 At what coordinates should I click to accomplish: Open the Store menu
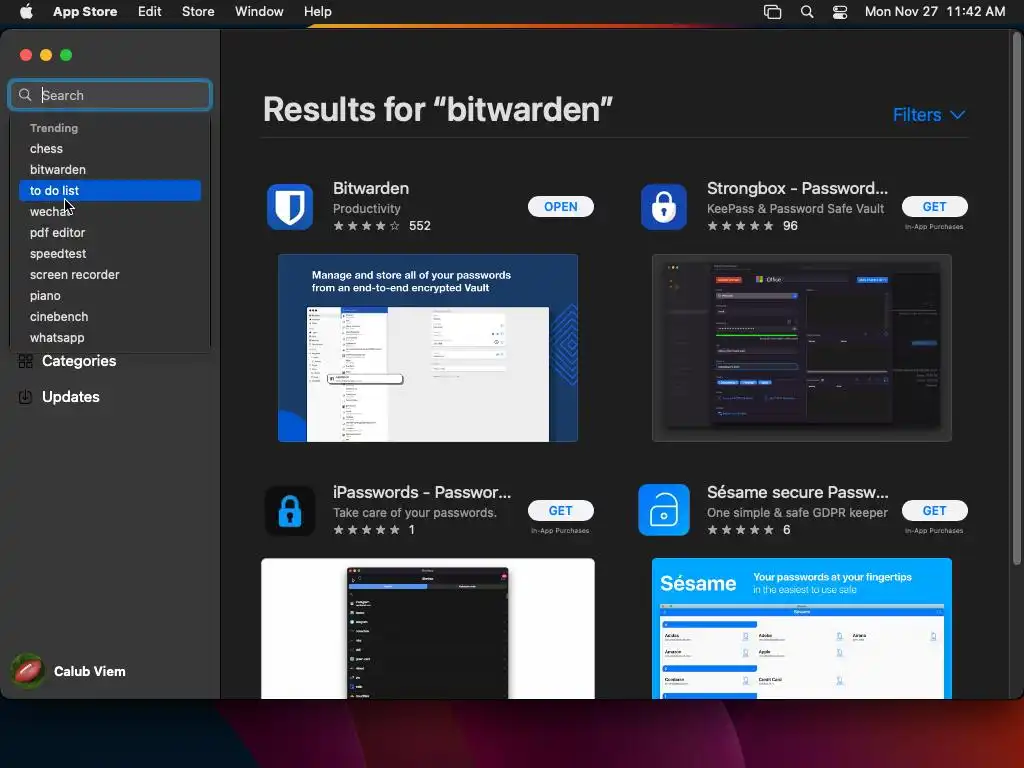[198, 11]
